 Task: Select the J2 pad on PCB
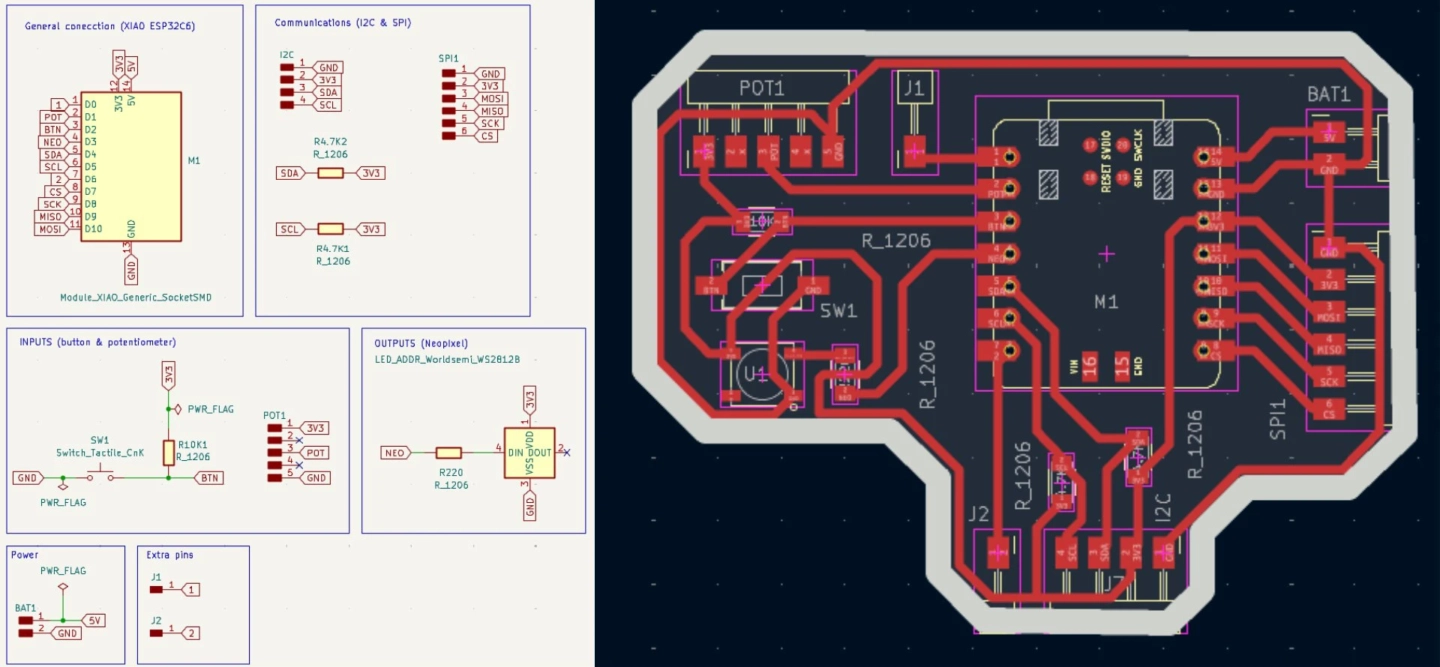tap(998, 552)
